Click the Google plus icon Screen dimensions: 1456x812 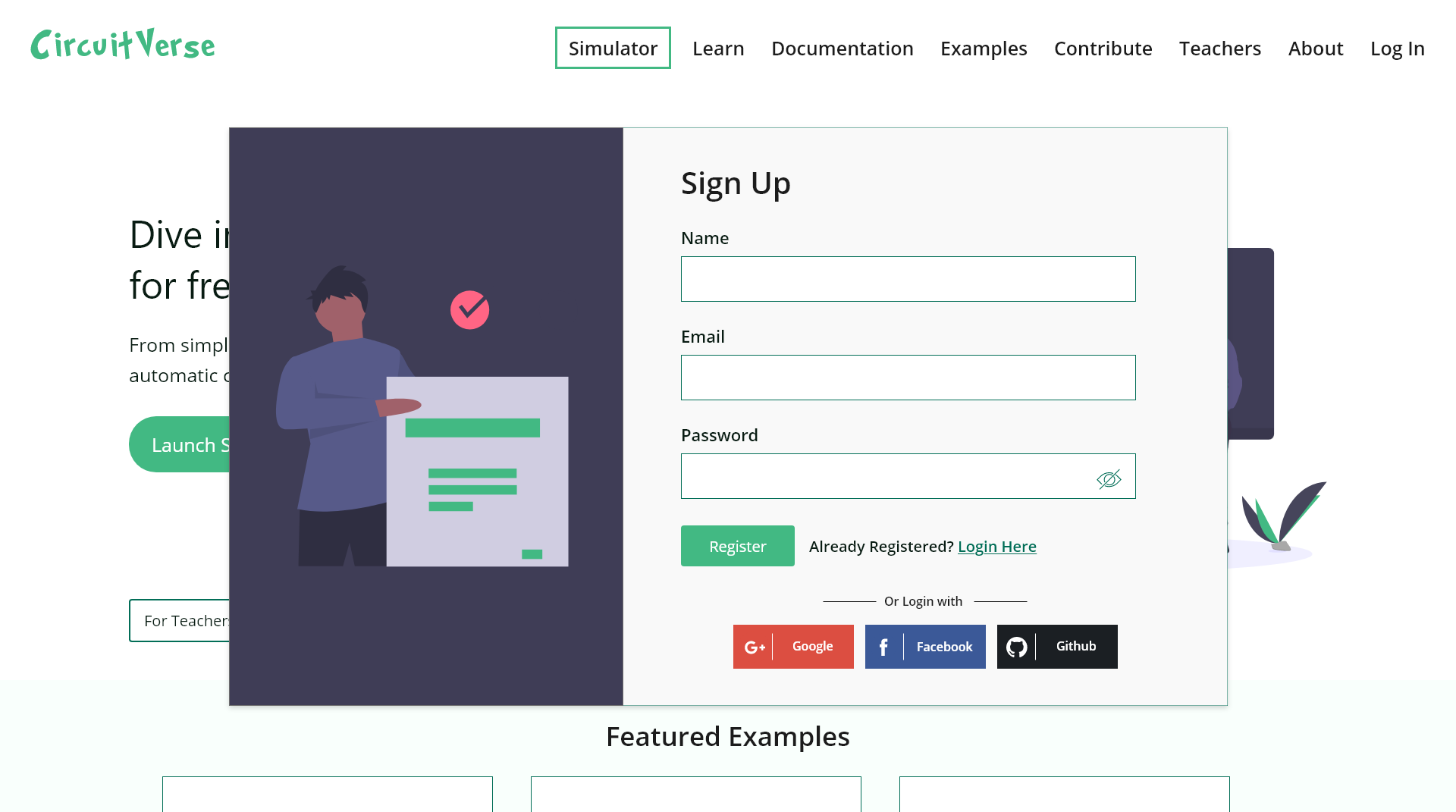[755, 646]
